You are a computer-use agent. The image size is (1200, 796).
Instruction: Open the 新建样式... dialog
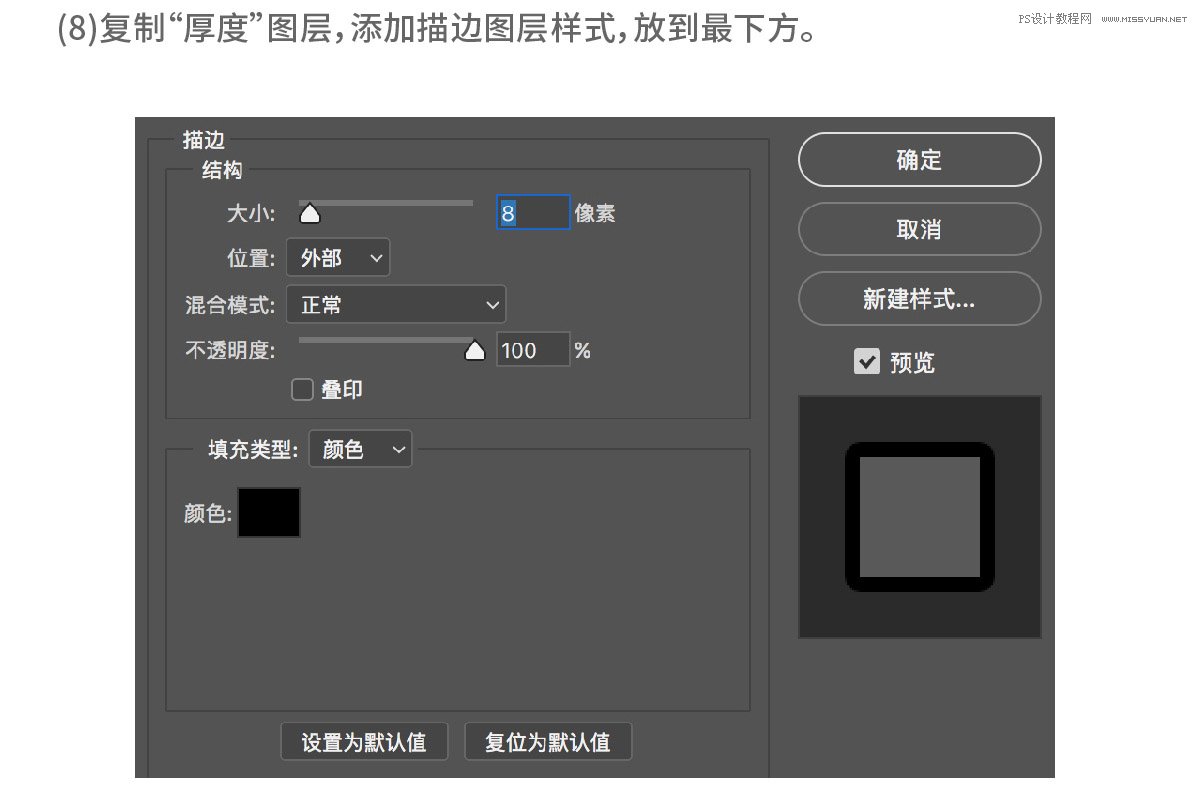tap(919, 299)
